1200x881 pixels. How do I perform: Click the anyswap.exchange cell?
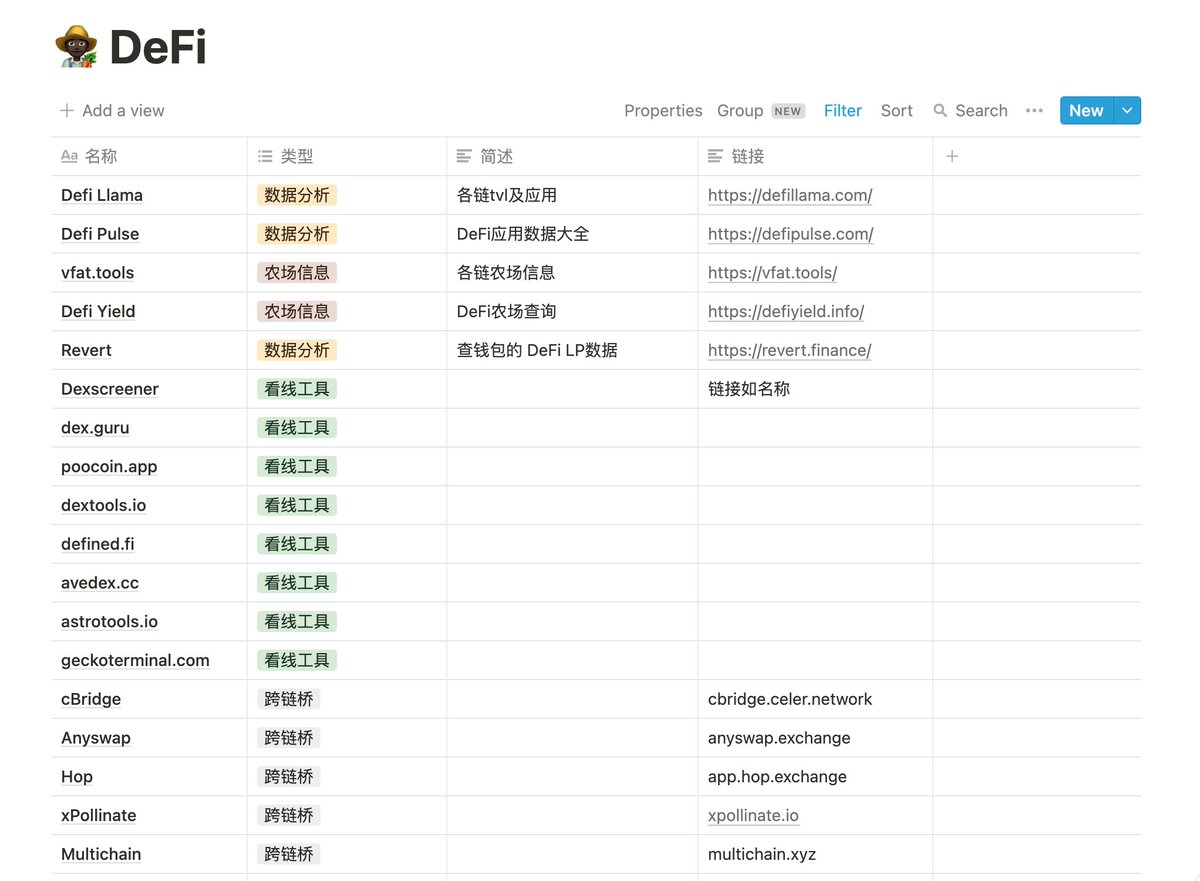pyautogui.click(x=815, y=738)
